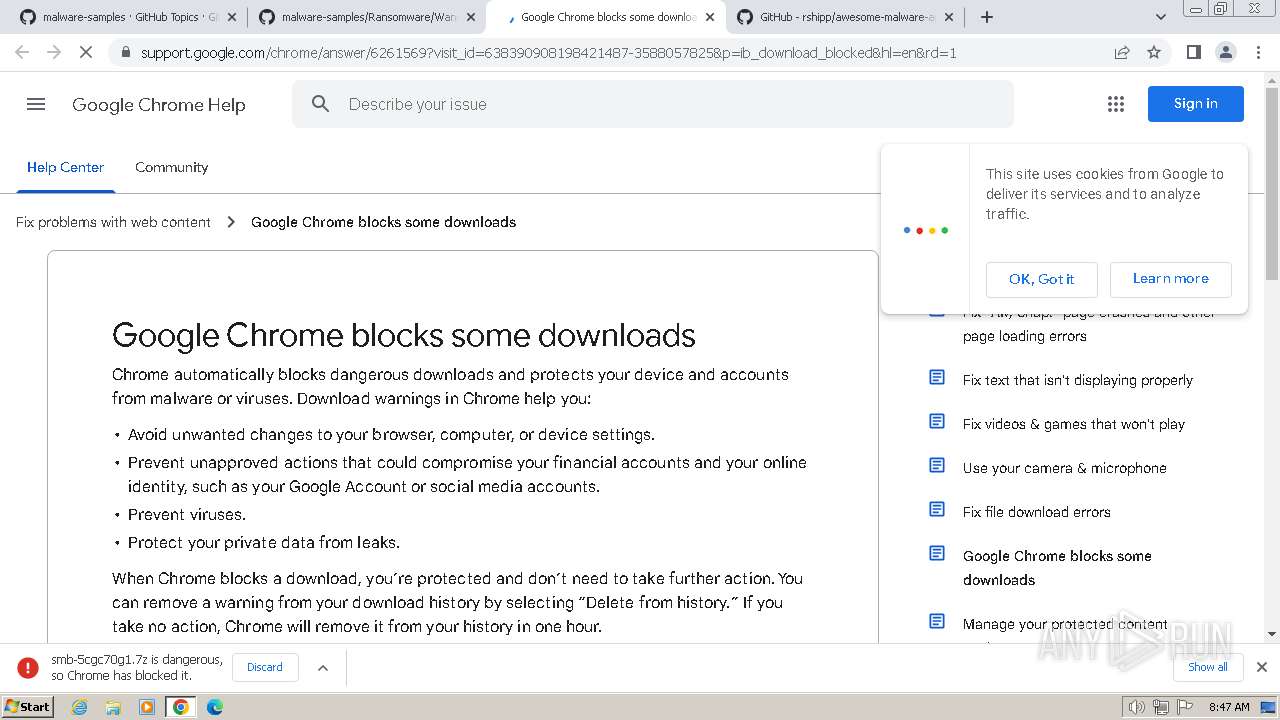
Task: Close the downloads bar
Action: 1262,667
